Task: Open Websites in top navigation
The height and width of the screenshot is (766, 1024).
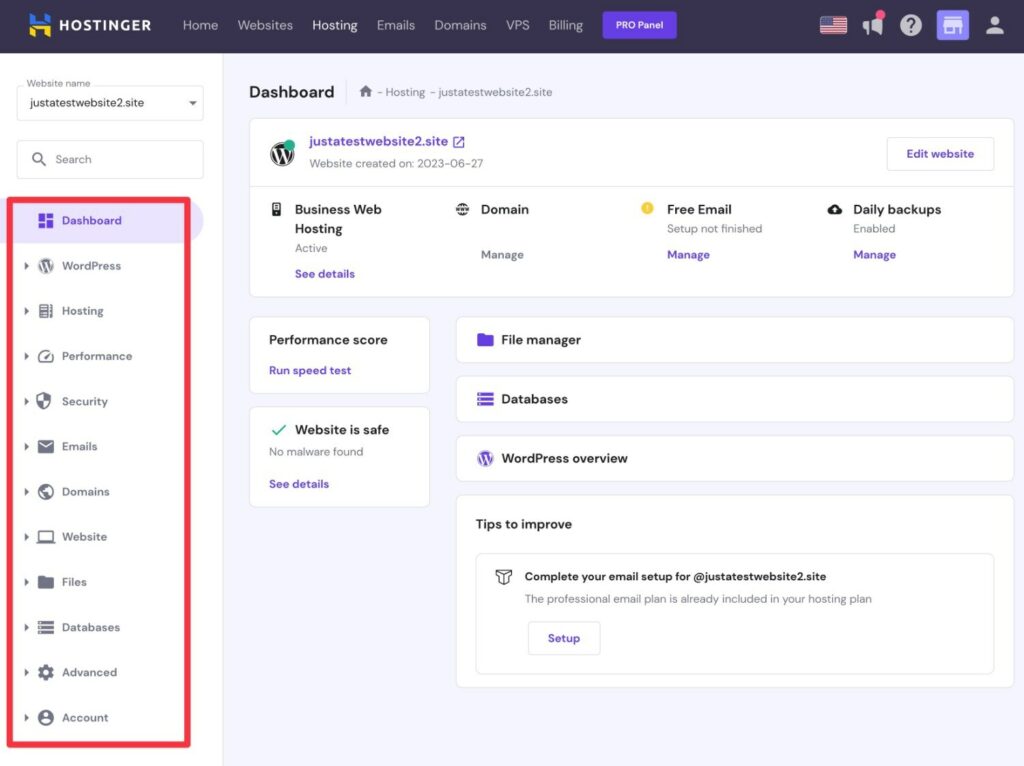Action: click(x=265, y=25)
